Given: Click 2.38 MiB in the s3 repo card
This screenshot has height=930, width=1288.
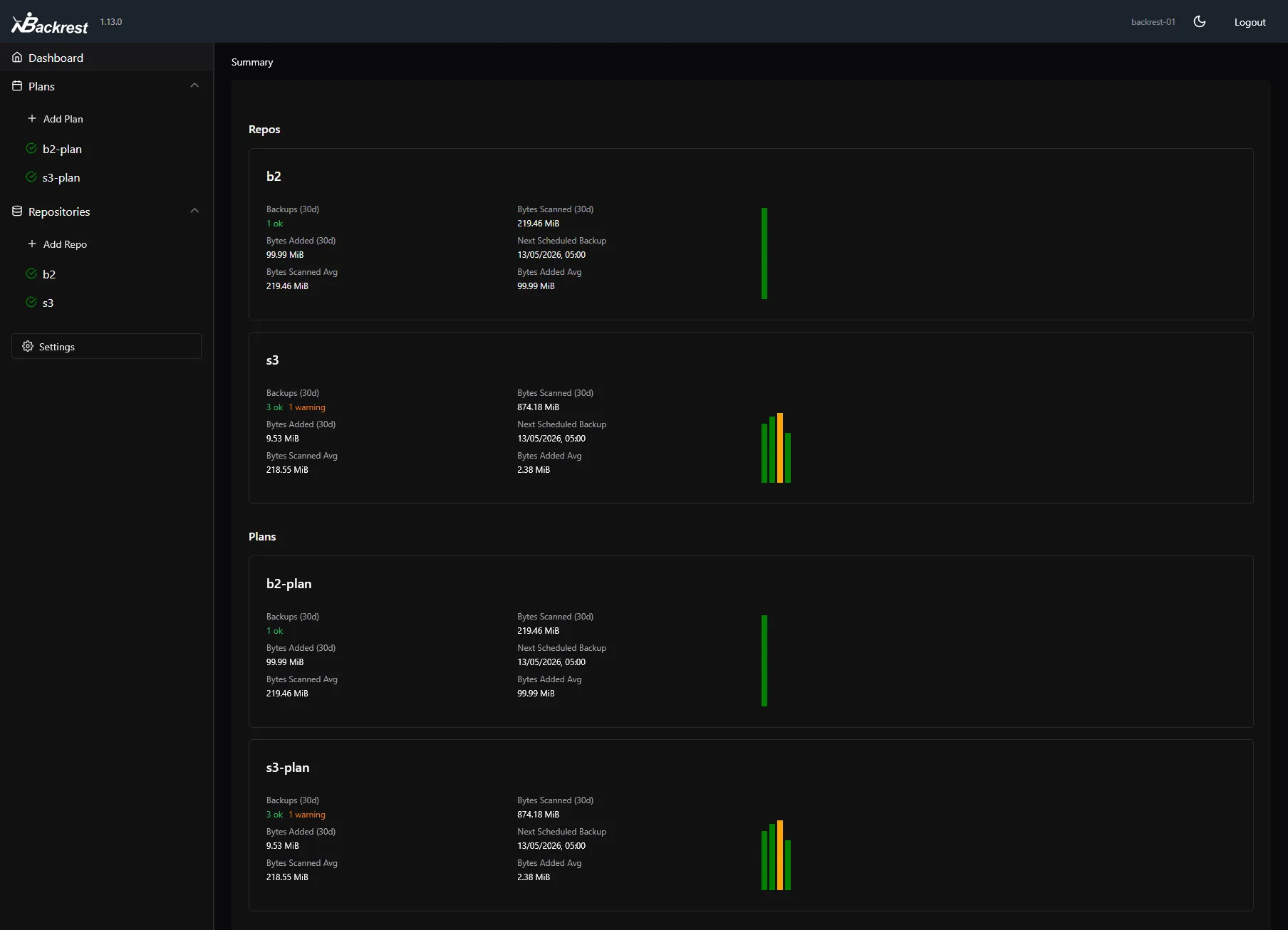Looking at the screenshot, I should tap(534, 470).
